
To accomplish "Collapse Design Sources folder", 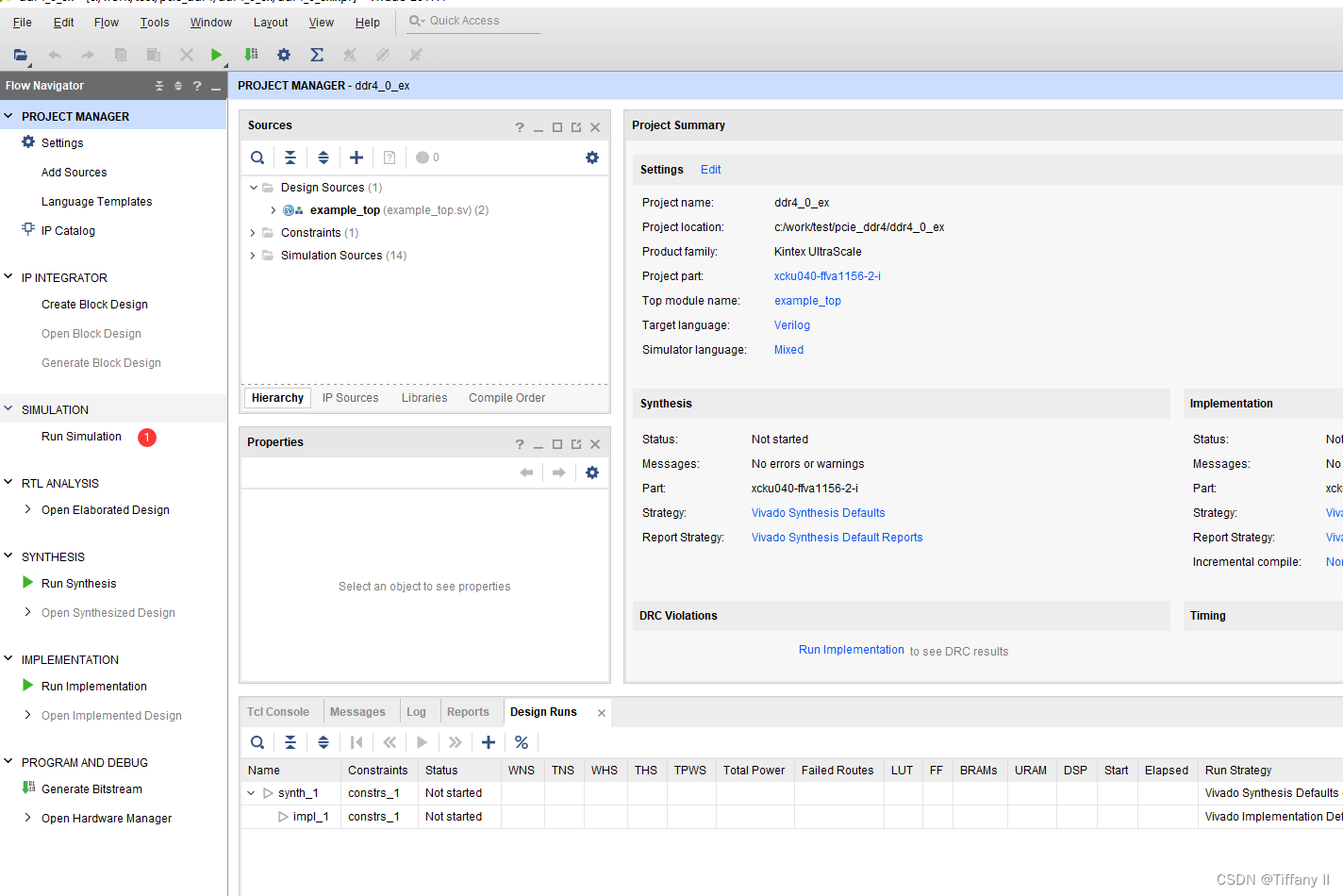I will [x=253, y=188].
